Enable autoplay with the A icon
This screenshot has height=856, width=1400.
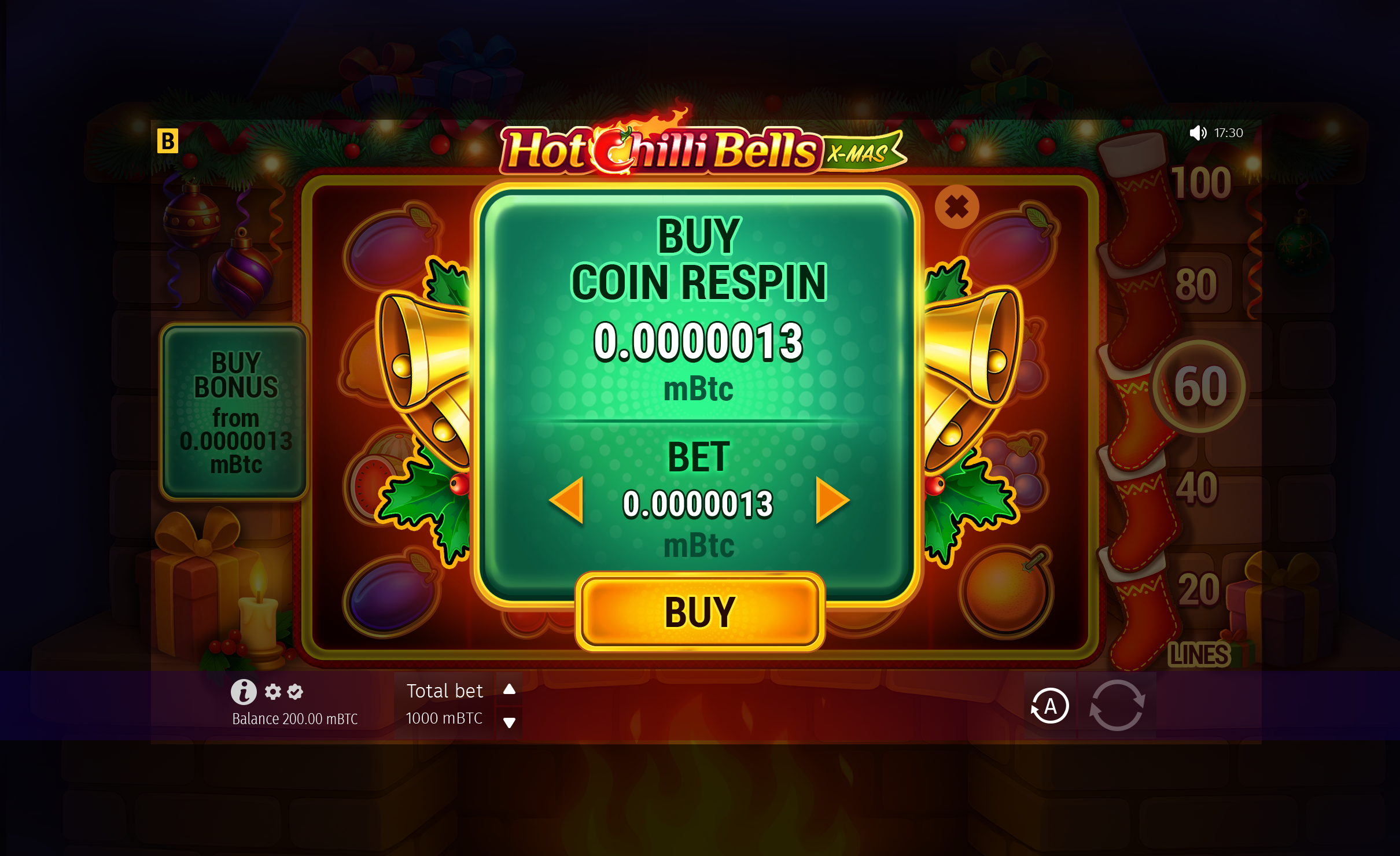point(1050,706)
